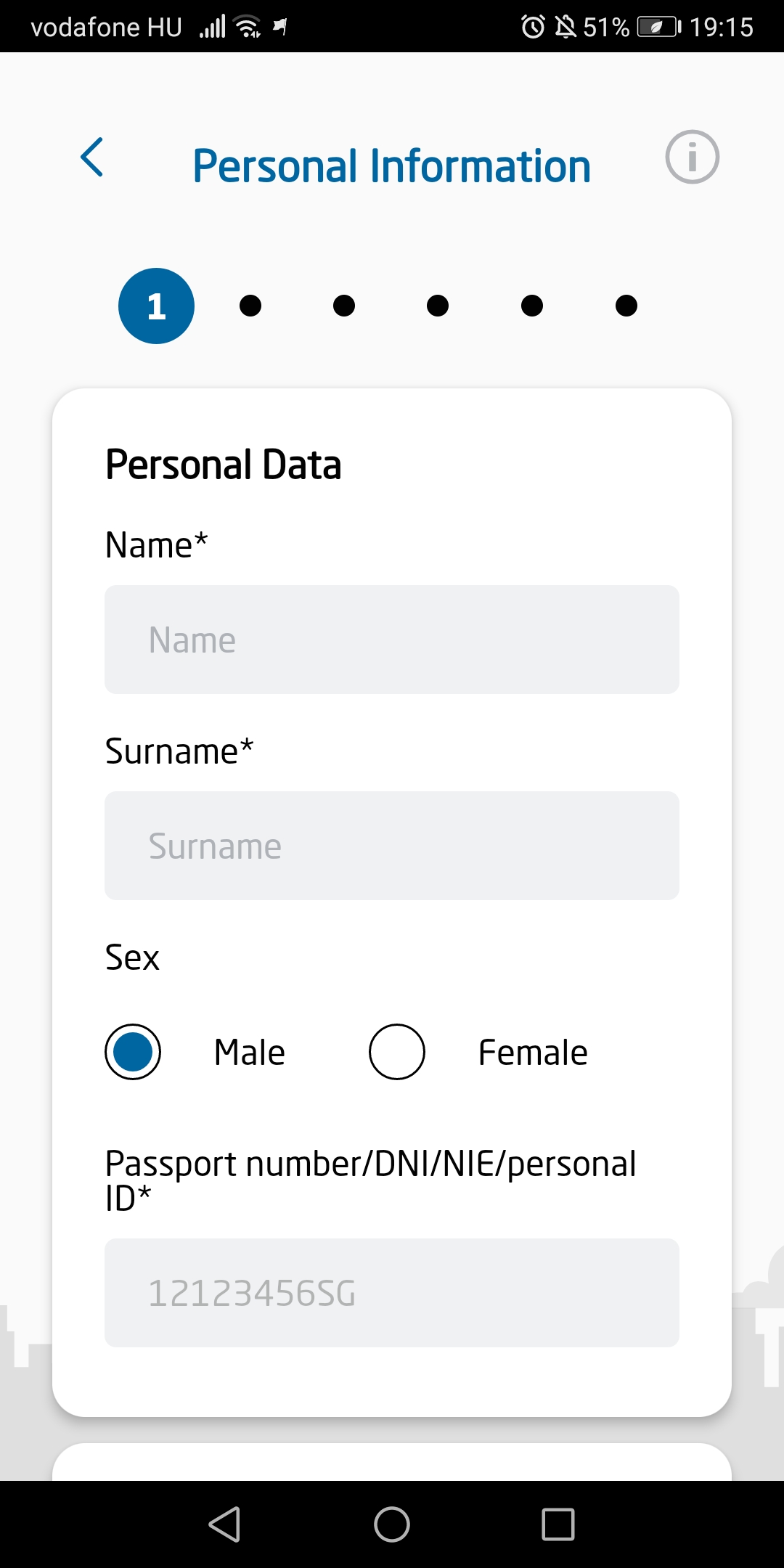This screenshot has width=784, height=1568.
Task: Tap the battery indicator icon
Action: pyautogui.click(x=659, y=28)
